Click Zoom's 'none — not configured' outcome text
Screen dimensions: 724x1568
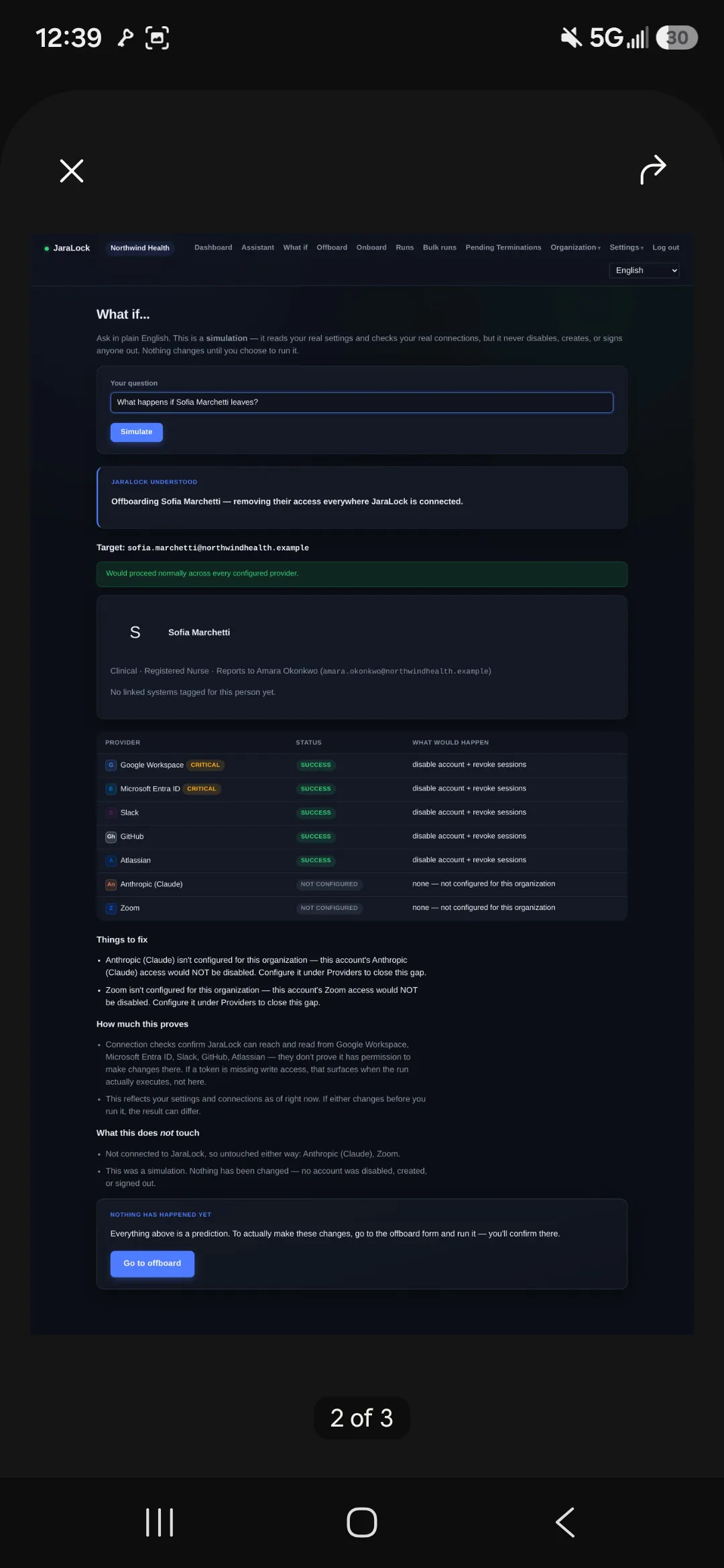pyautogui.click(x=483, y=908)
